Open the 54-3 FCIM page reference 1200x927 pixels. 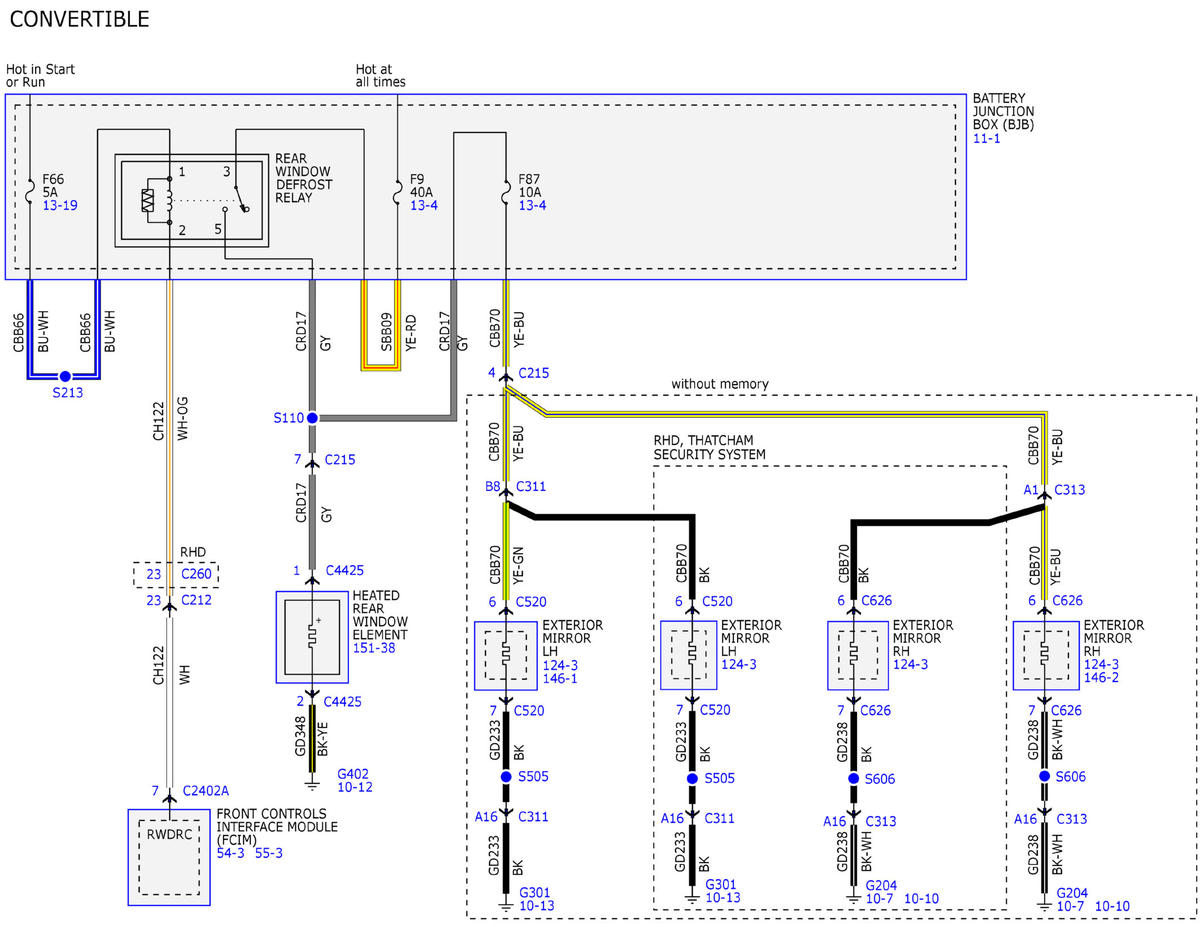pyautogui.click(x=231, y=853)
